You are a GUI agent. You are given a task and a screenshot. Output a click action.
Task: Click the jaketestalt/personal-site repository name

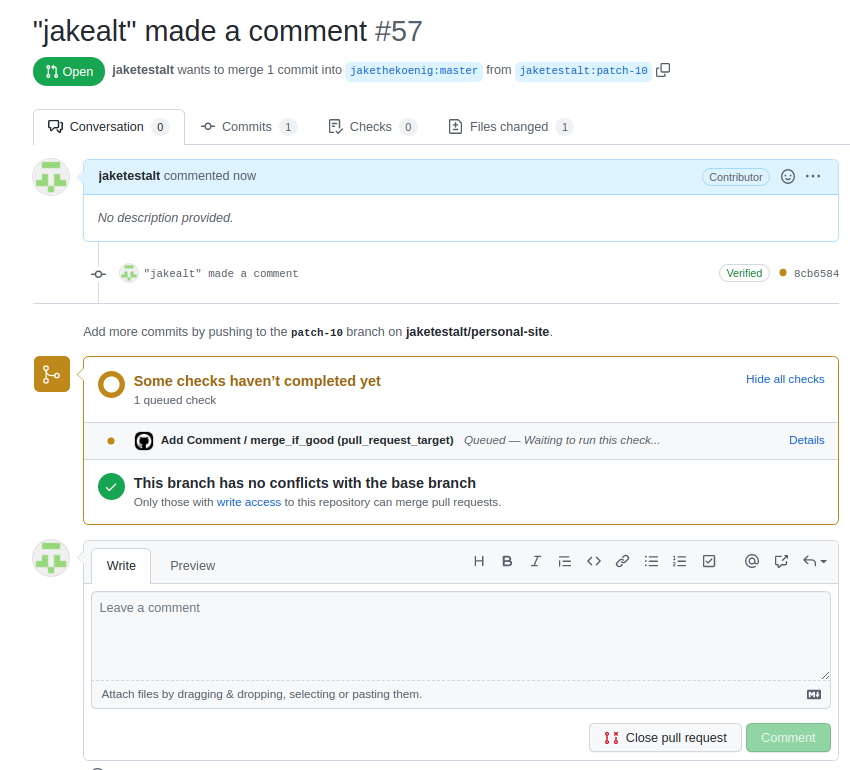(x=477, y=332)
